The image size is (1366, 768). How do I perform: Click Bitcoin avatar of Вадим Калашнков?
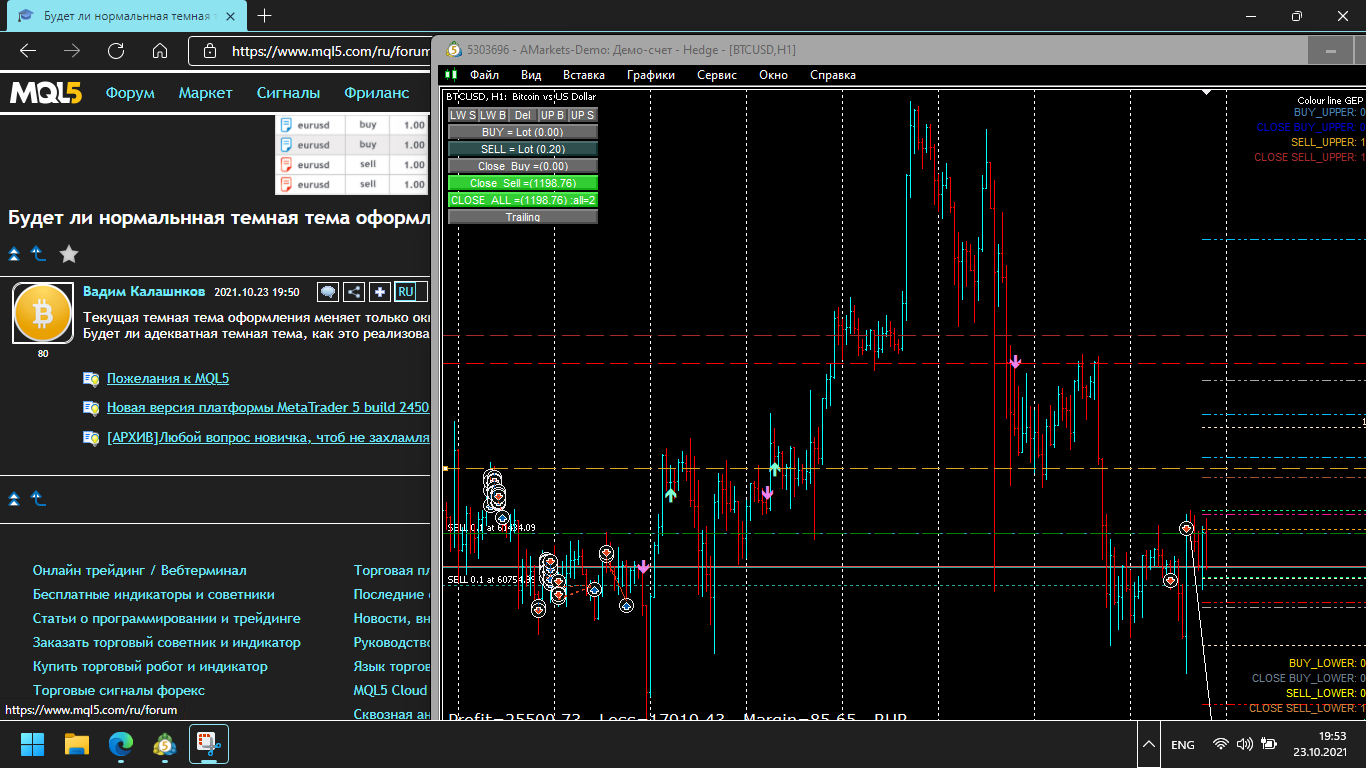click(43, 314)
